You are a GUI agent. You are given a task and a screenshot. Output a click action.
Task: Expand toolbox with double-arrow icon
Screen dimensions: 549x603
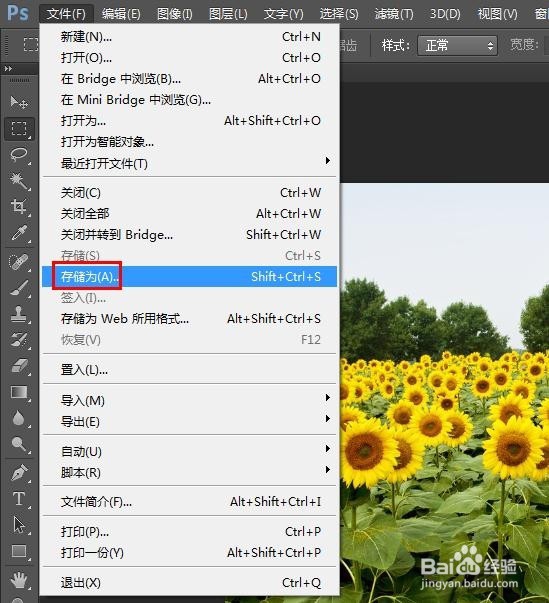pyautogui.click(x=8, y=69)
